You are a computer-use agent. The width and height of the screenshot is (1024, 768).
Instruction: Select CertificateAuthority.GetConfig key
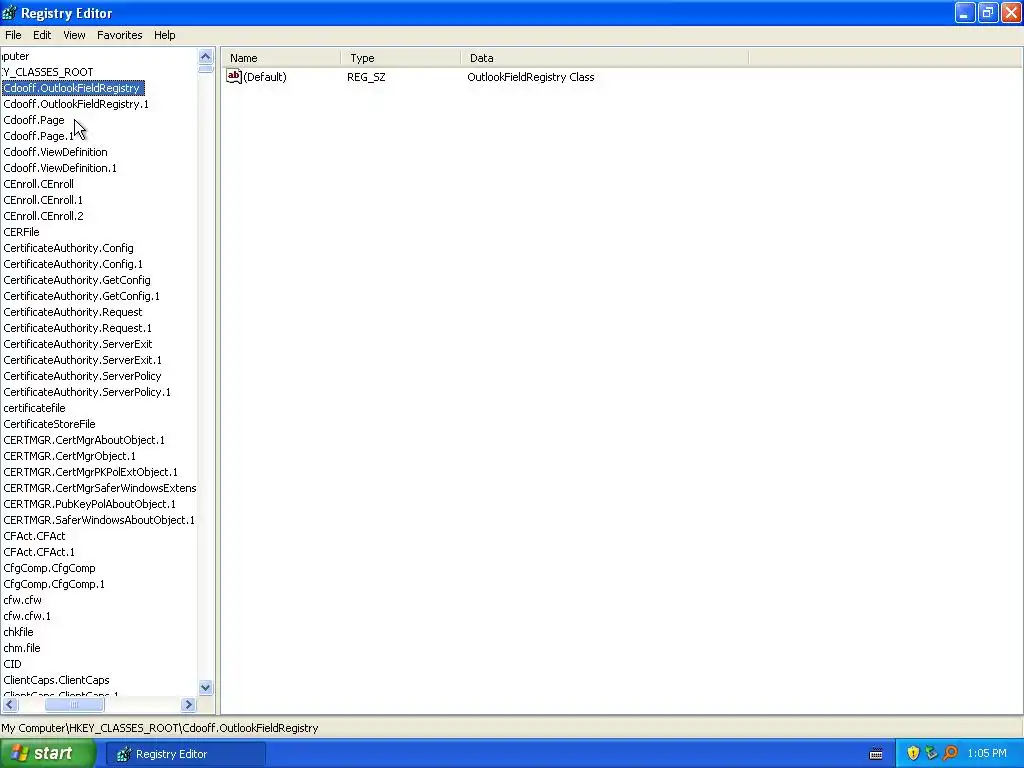[77, 280]
